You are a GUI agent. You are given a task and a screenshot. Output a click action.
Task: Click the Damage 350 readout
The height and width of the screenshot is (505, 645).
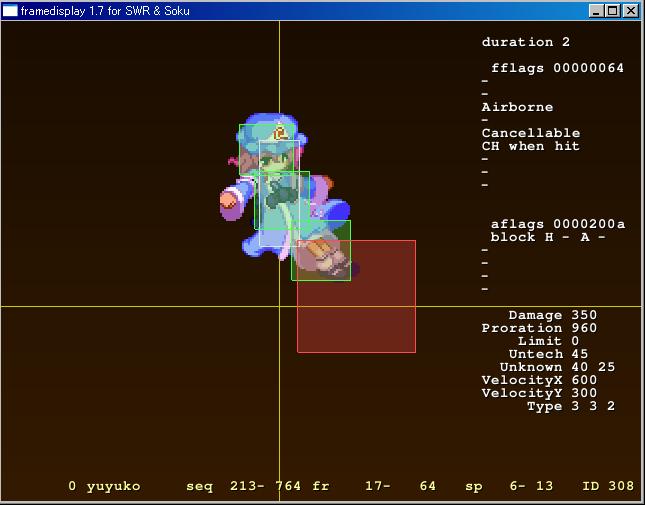coord(552,315)
